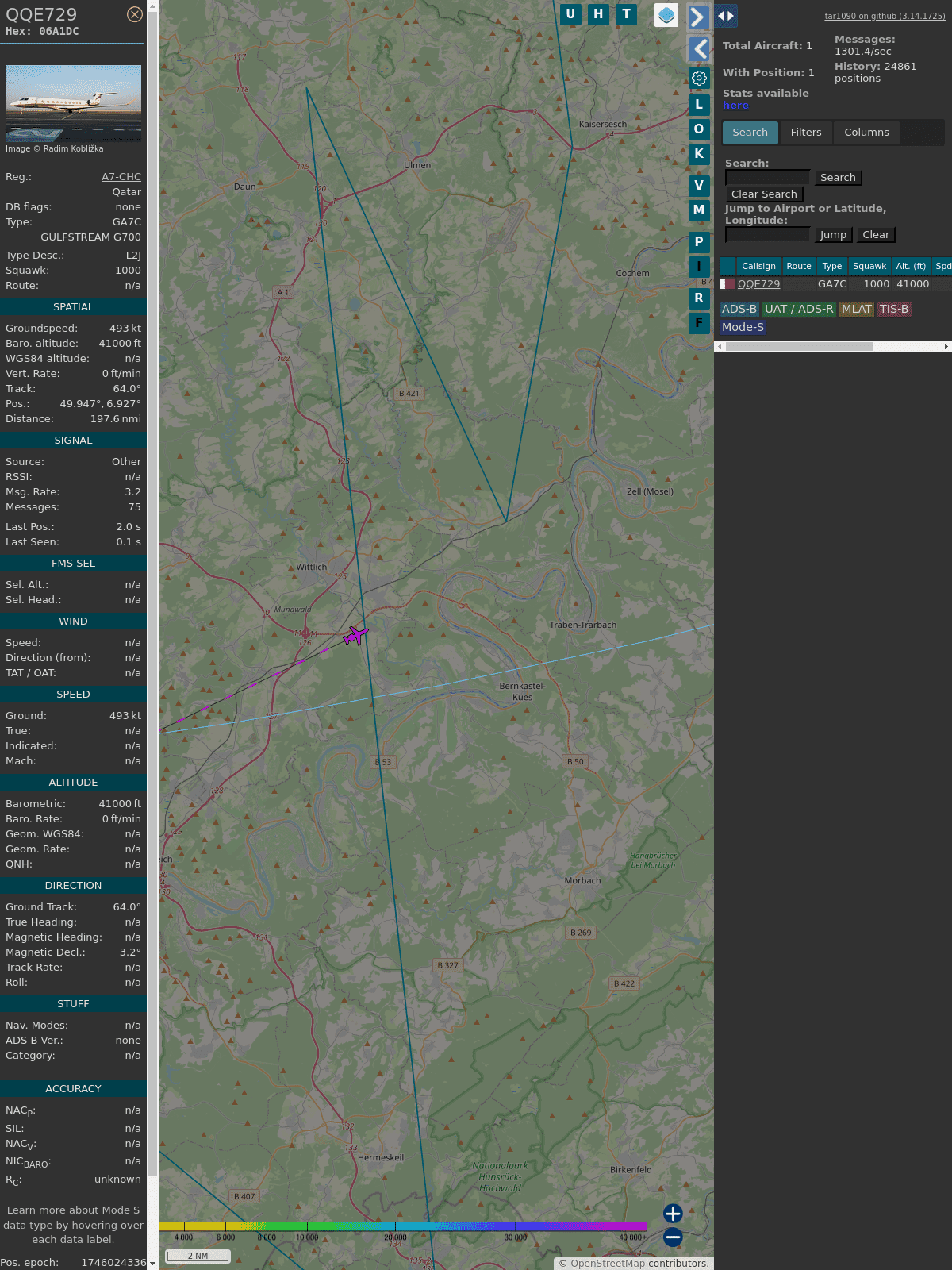
Task: Toggle the H map button
Action: (x=598, y=14)
